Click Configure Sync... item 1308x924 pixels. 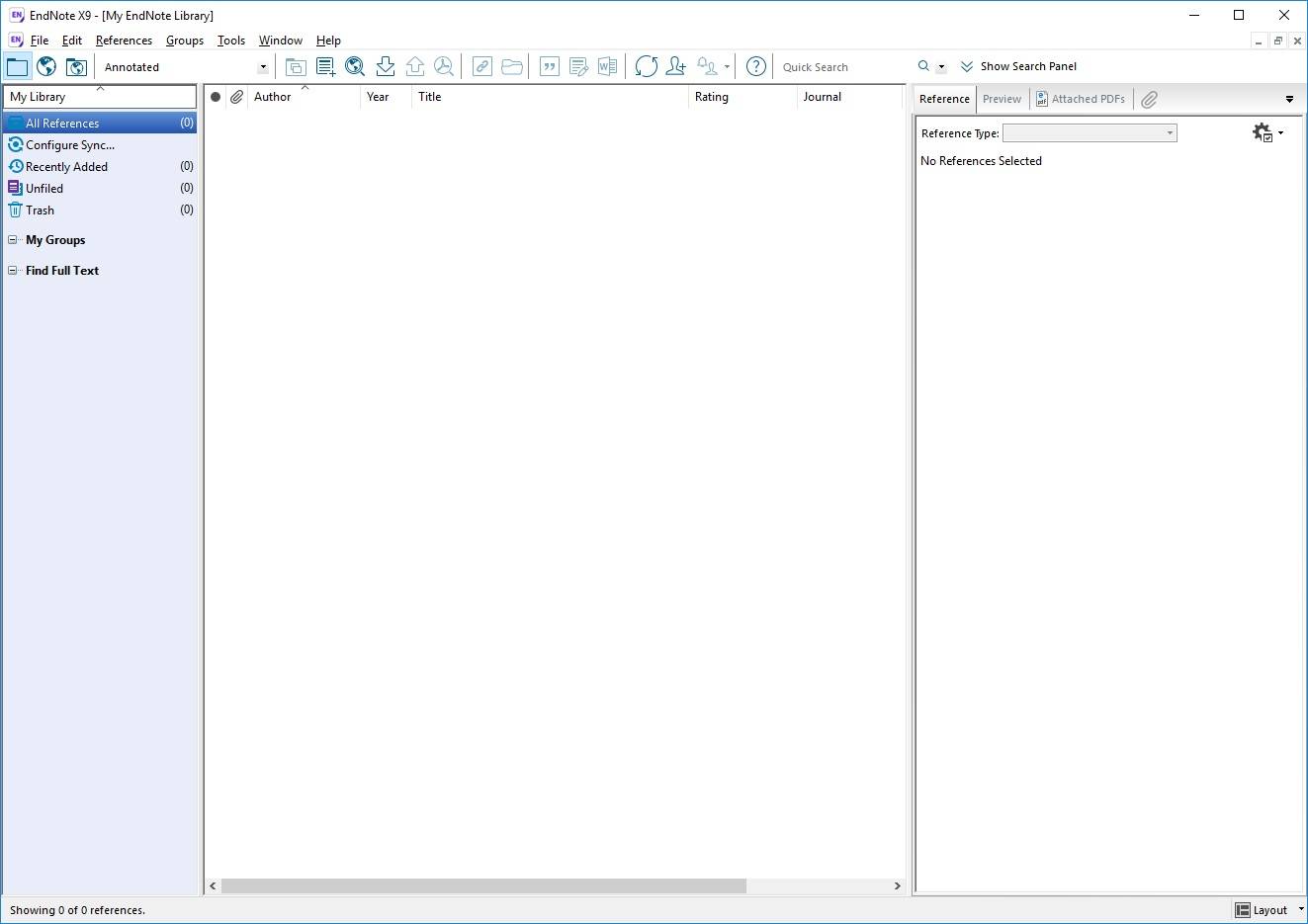pyautogui.click(x=69, y=145)
